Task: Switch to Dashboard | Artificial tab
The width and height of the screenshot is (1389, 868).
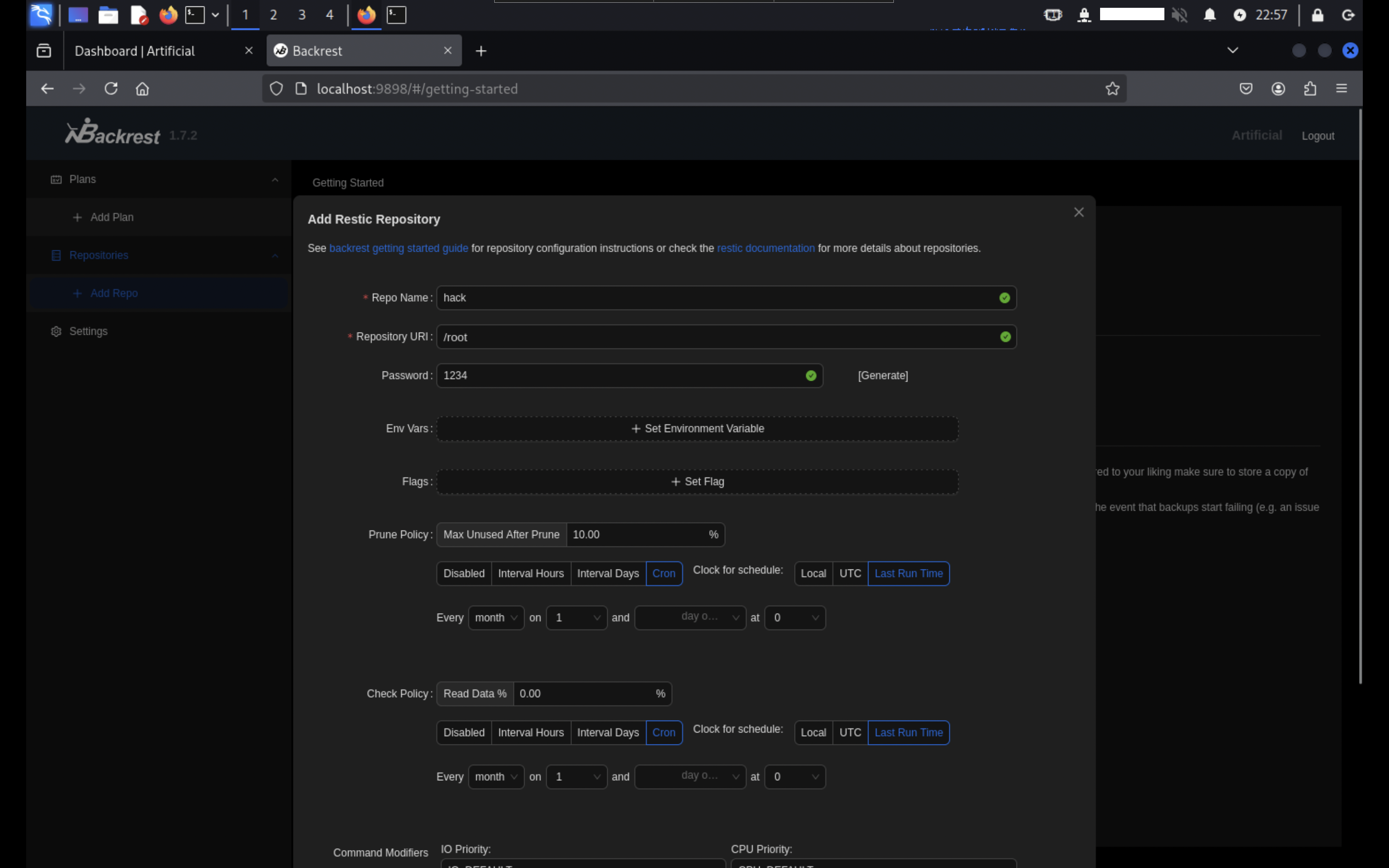Action: pos(135,51)
